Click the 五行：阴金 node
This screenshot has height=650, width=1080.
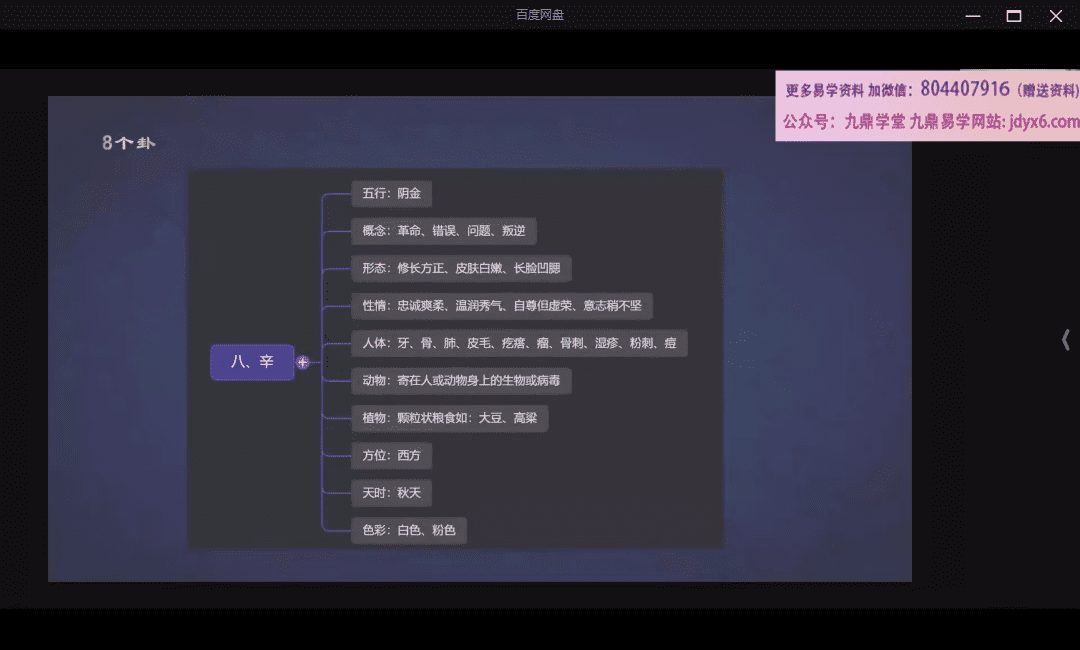coord(391,194)
